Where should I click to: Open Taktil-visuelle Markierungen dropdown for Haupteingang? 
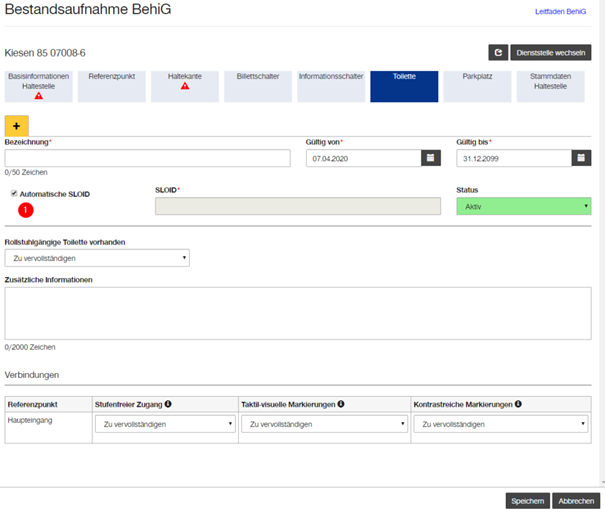click(324, 424)
